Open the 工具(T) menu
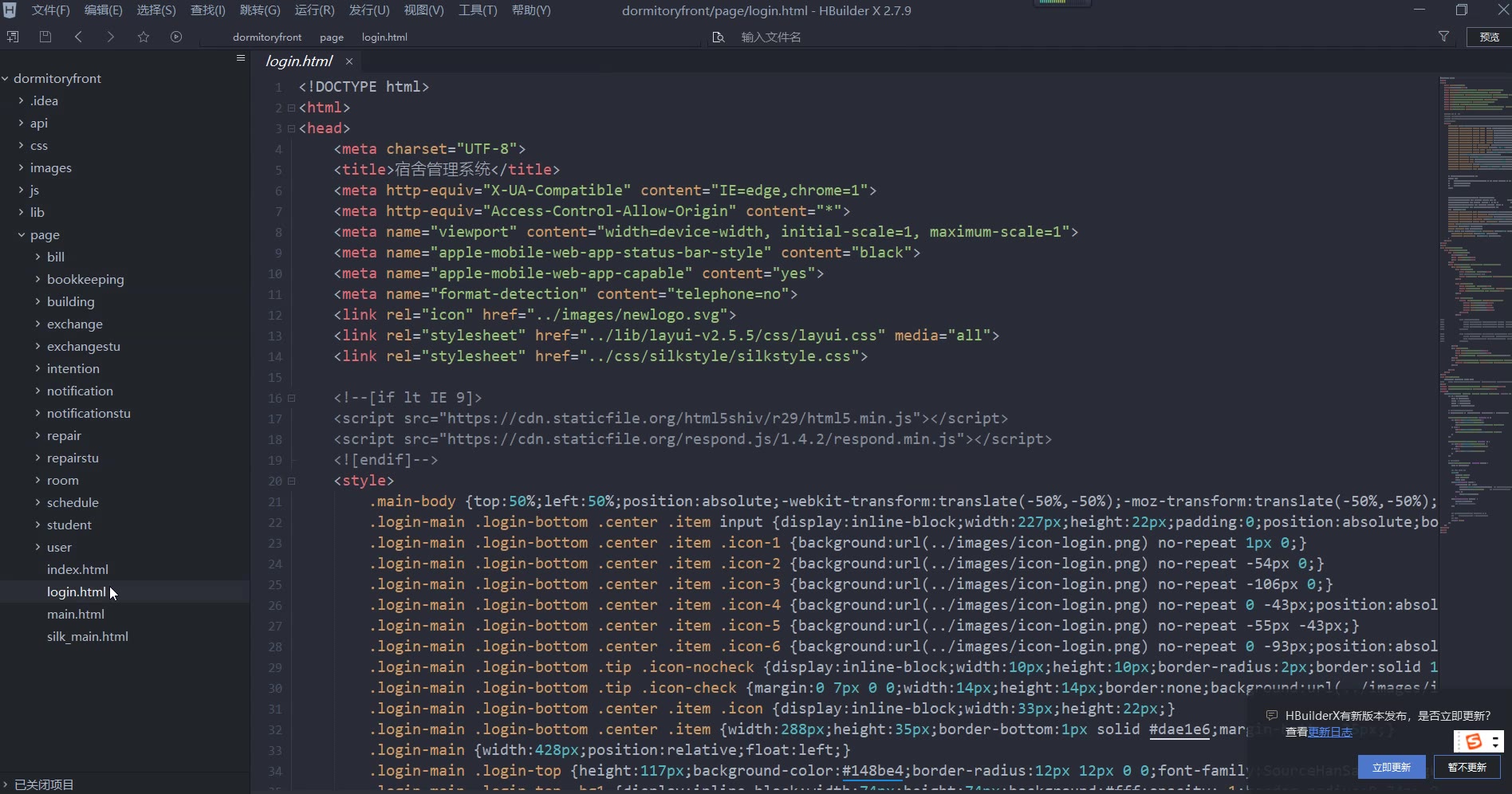Image resolution: width=1512 pixels, height=794 pixels. point(478,10)
